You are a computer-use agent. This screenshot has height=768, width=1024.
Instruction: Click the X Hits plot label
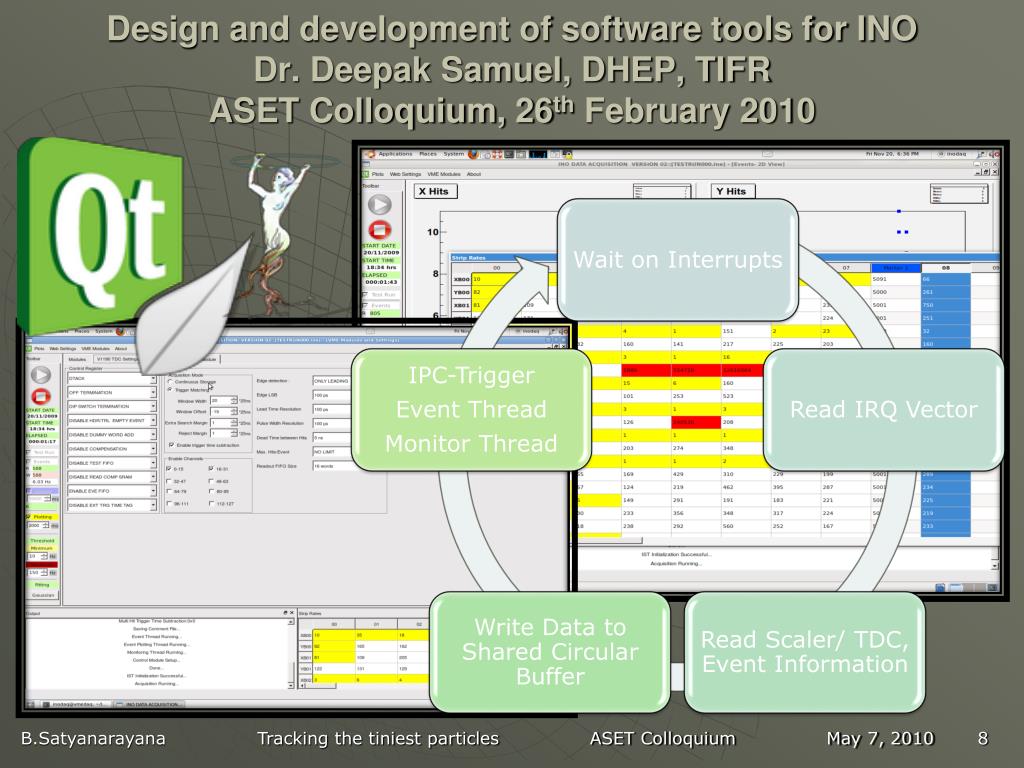click(435, 191)
